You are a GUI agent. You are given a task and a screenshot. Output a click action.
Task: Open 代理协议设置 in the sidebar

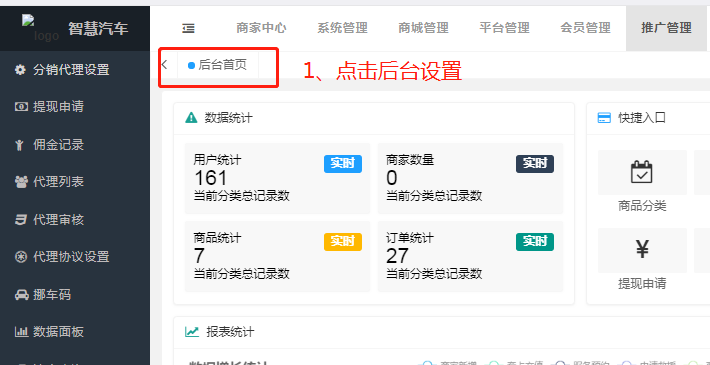pyautogui.click(x=71, y=257)
